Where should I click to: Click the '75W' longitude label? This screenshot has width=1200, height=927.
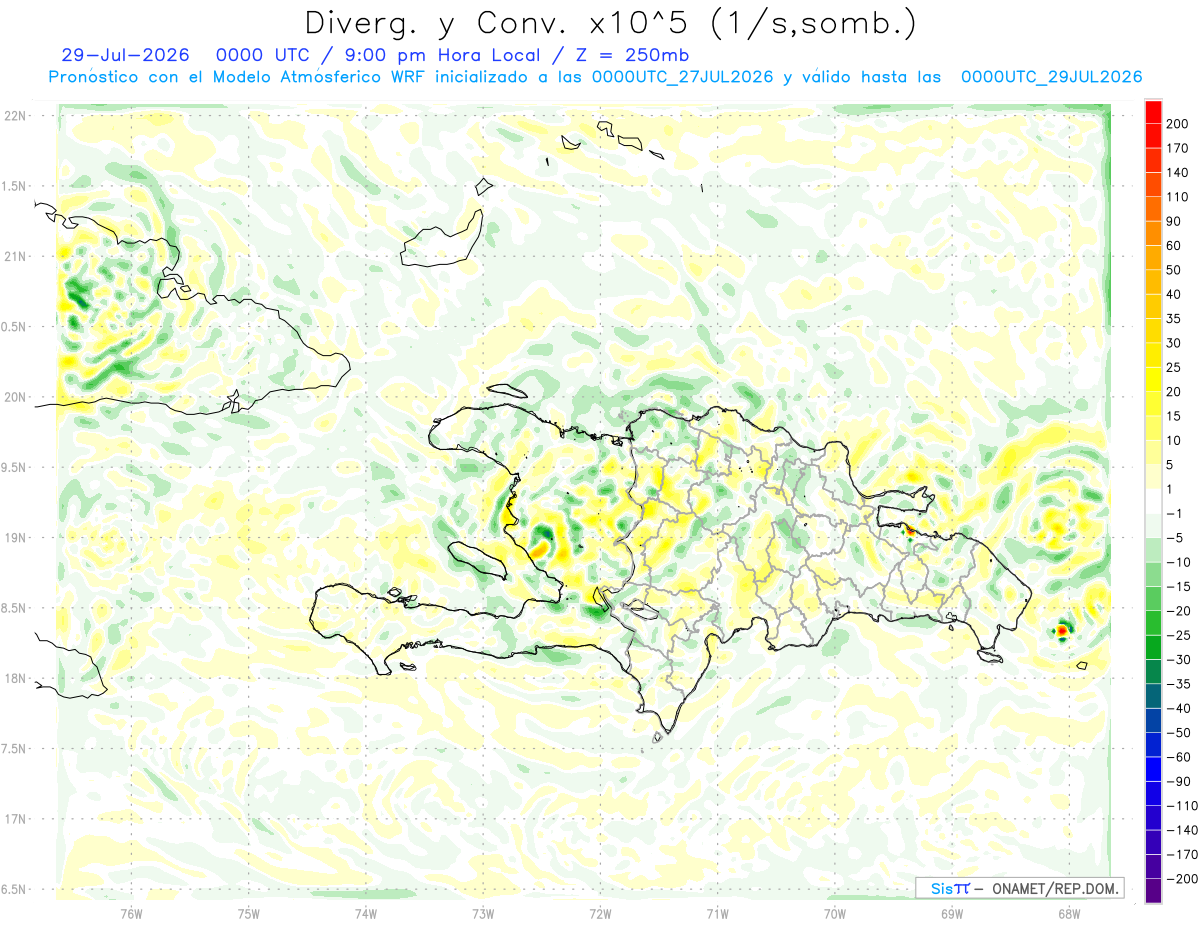pos(249,913)
